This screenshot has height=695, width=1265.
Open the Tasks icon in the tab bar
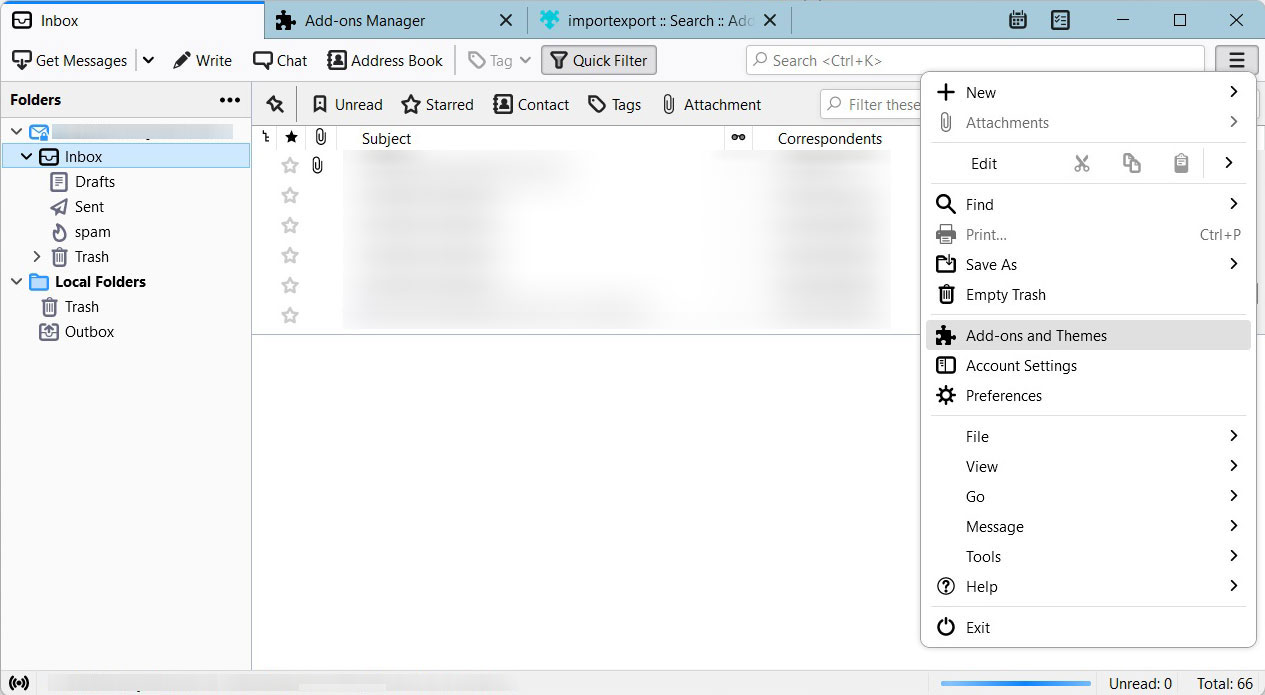click(x=1061, y=20)
